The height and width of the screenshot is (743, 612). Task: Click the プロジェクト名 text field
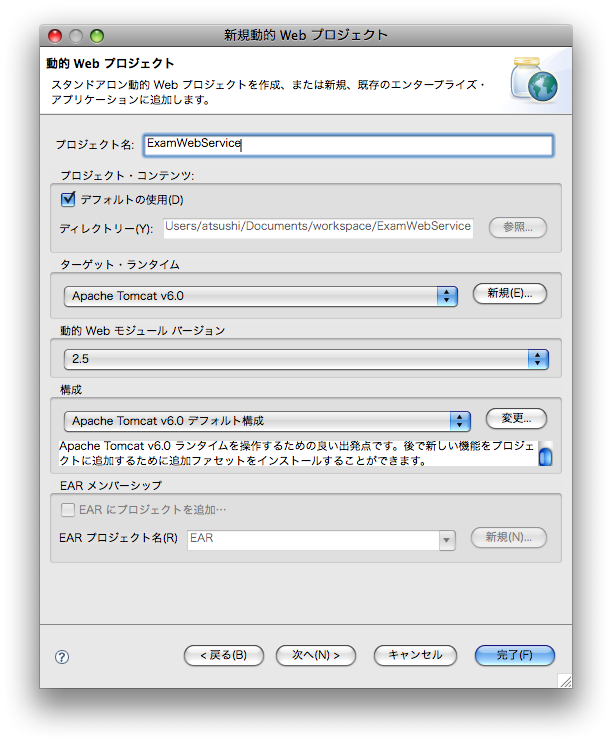pyautogui.click(x=348, y=144)
